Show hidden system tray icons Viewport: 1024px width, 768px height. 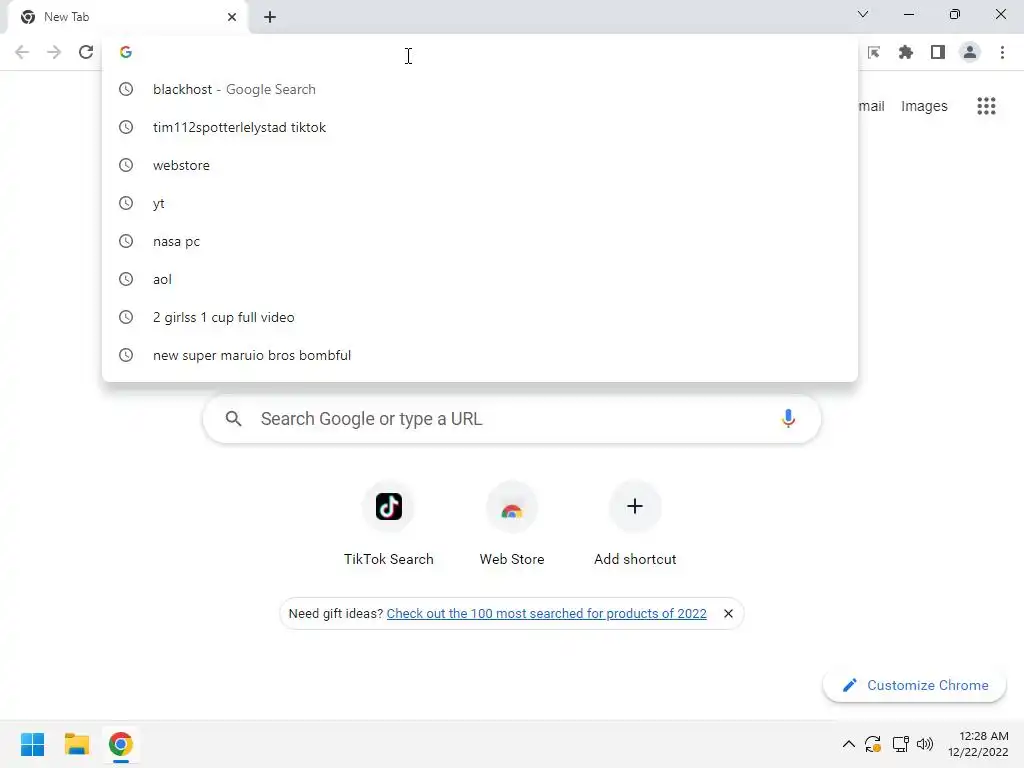coord(848,744)
